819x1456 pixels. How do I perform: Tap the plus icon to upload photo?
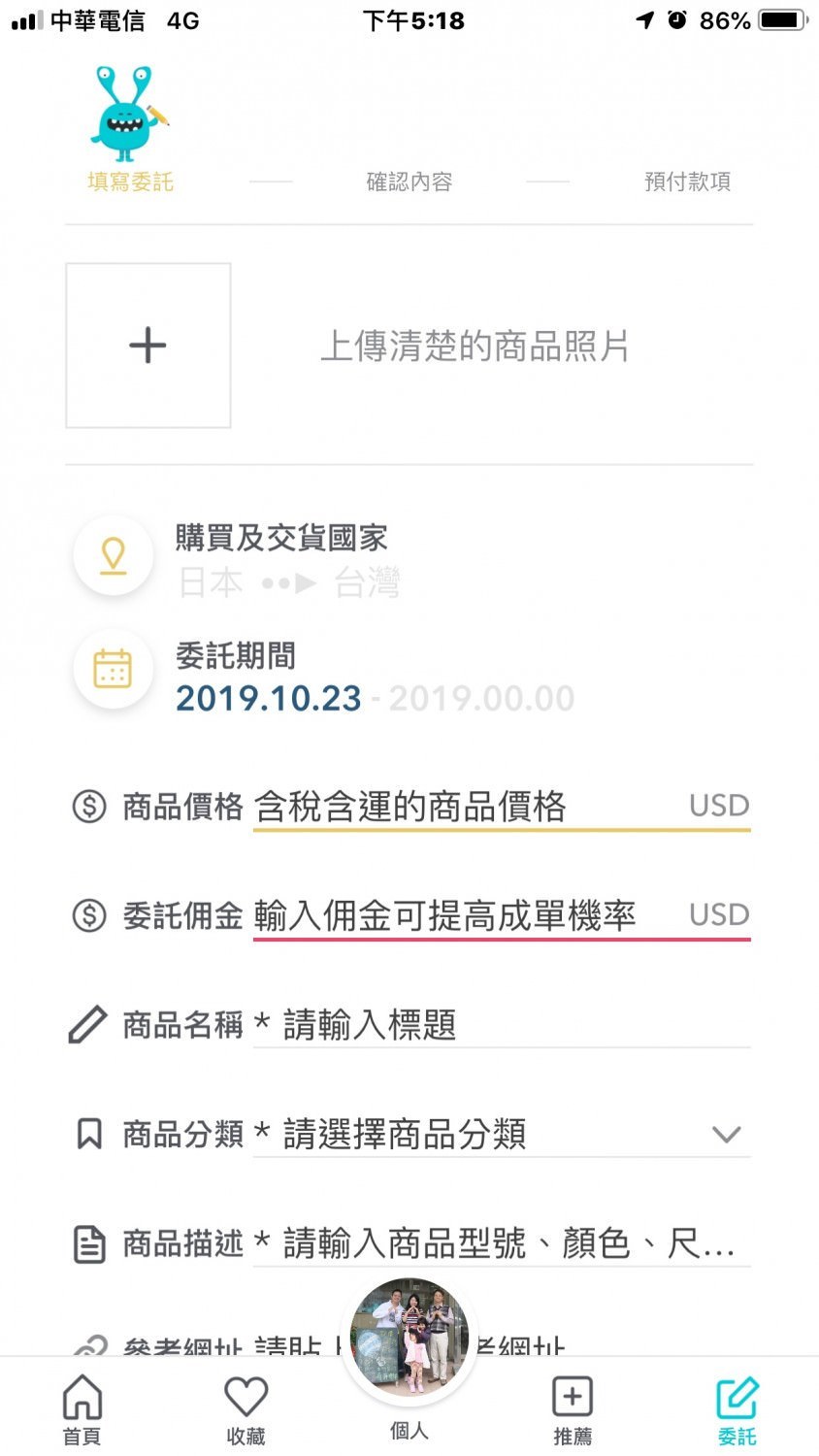[x=147, y=346]
